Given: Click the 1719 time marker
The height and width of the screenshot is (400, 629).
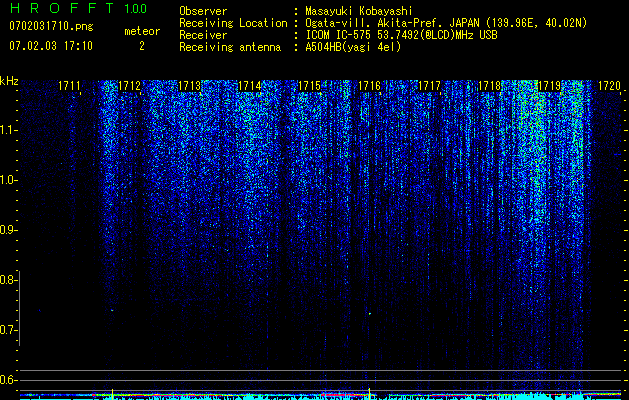Looking at the screenshot, I should 549,86.
